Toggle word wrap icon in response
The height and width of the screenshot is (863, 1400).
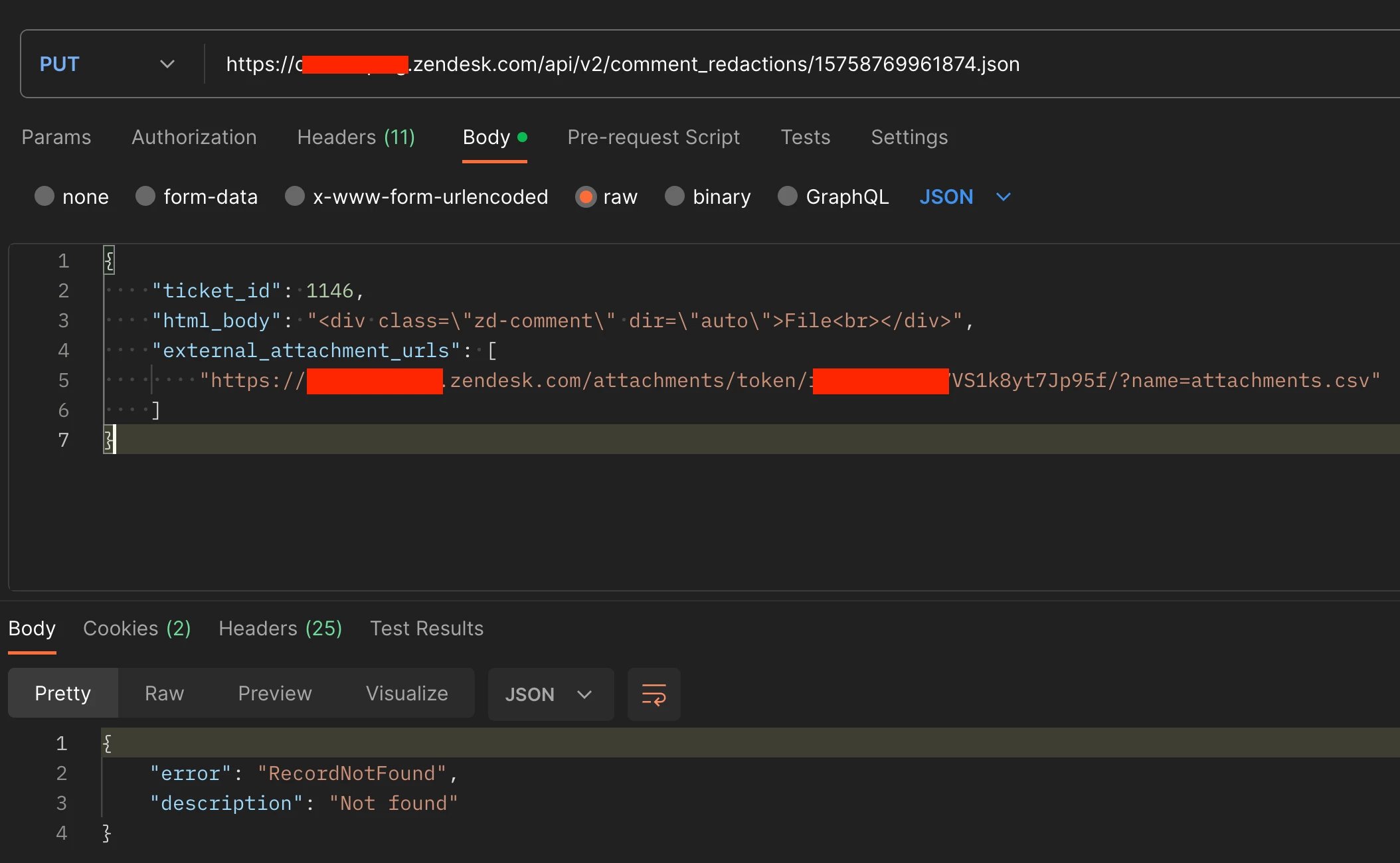point(654,694)
